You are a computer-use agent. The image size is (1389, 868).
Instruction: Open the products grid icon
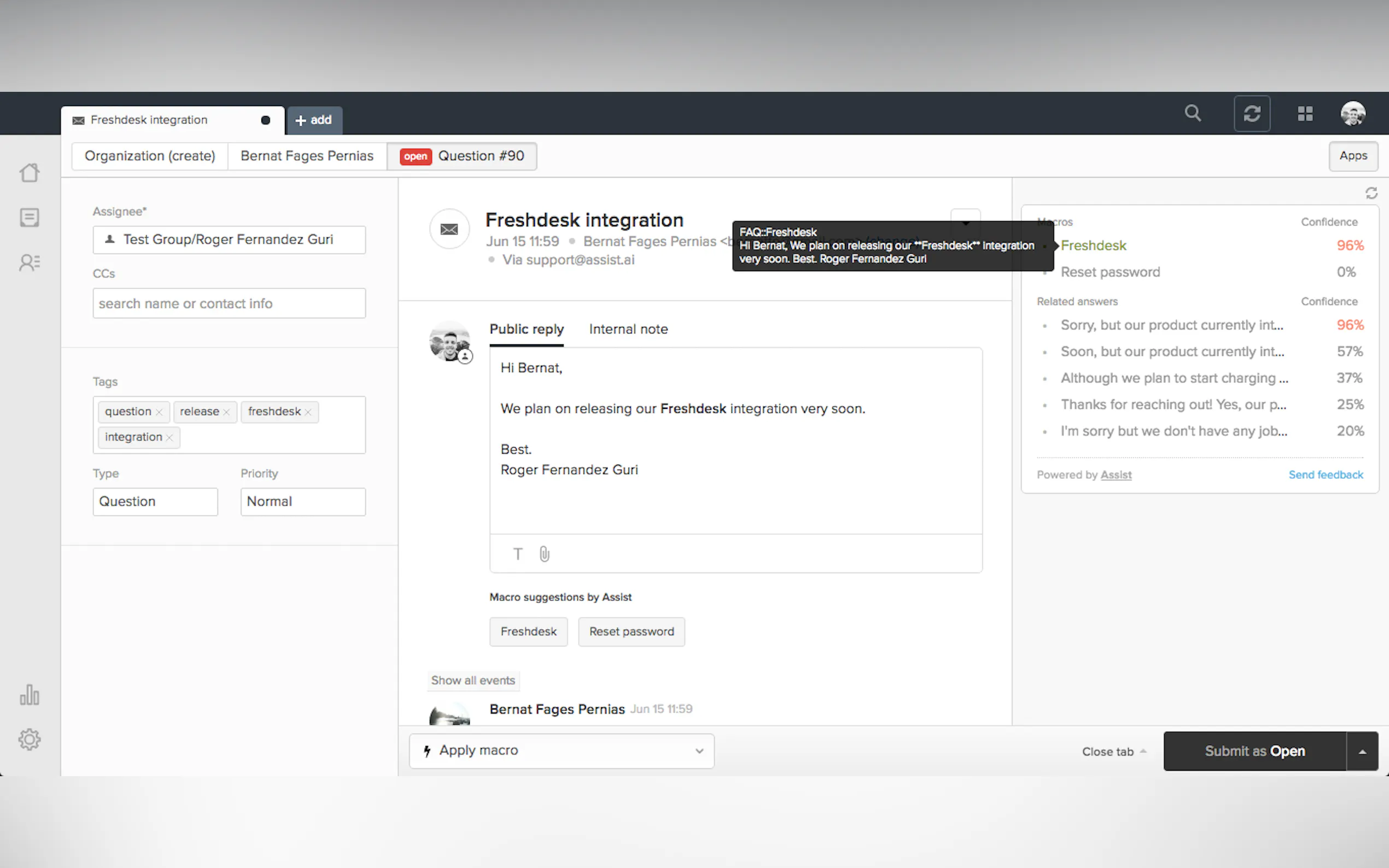[1305, 114]
